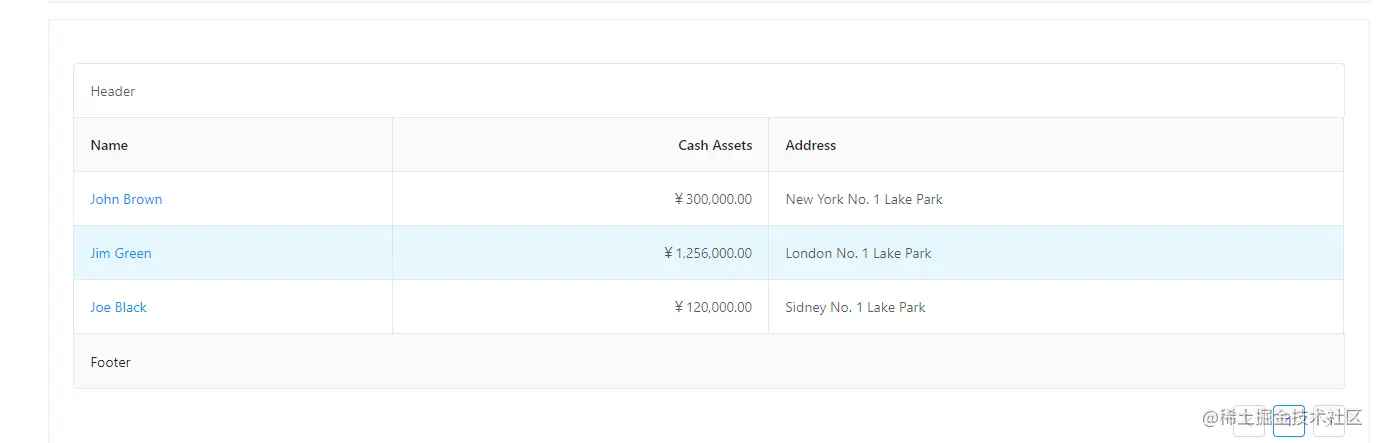Viewport: 1378px width, 443px height.
Task: Open the Jim Green link
Action: click(121, 253)
